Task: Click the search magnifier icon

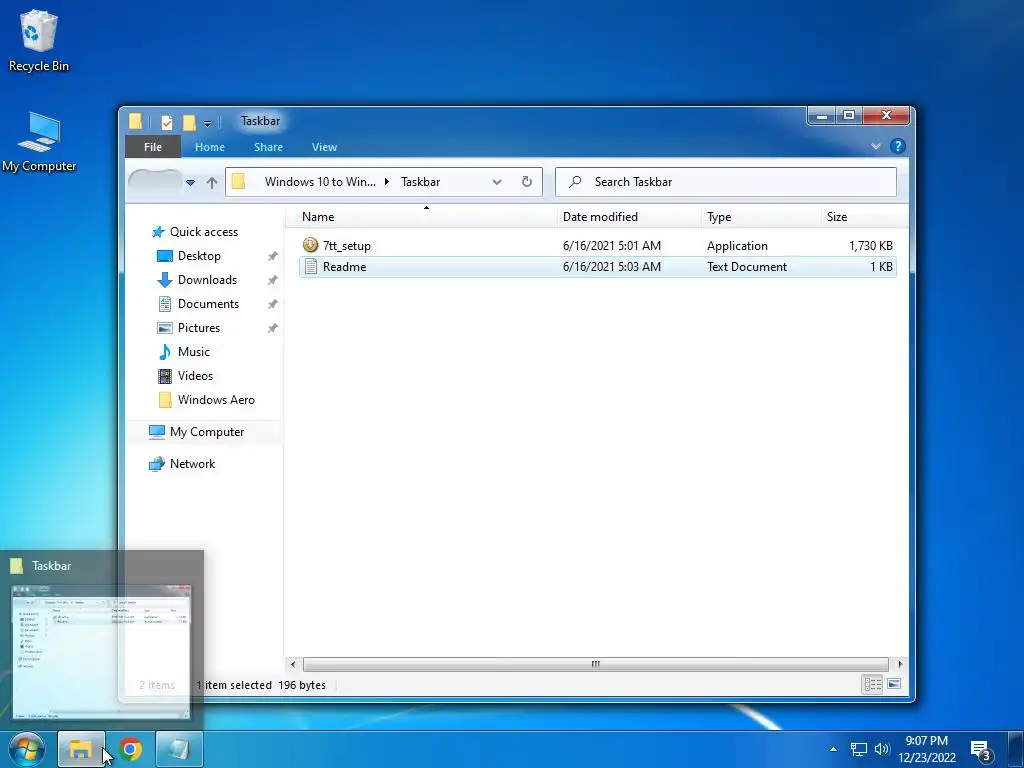Action: click(x=575, y=182)
